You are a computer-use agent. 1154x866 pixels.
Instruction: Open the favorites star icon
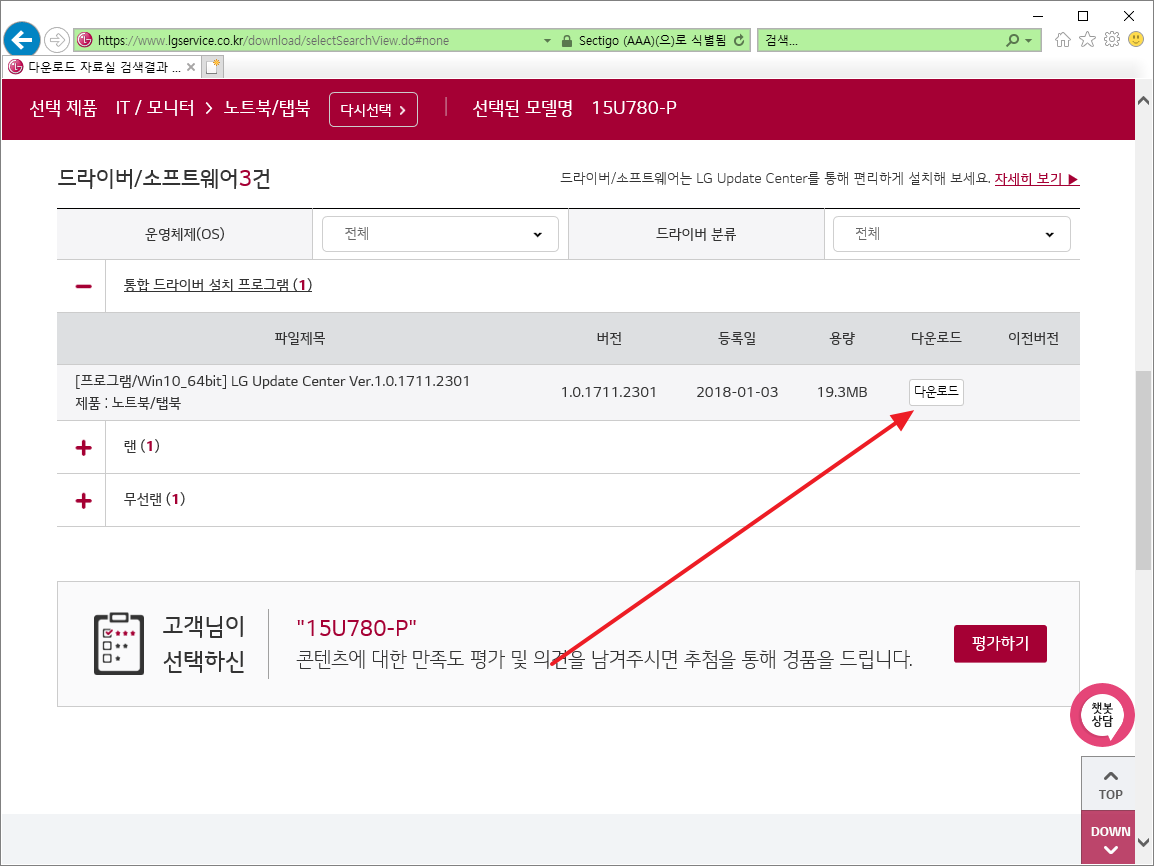[1087, 40]
